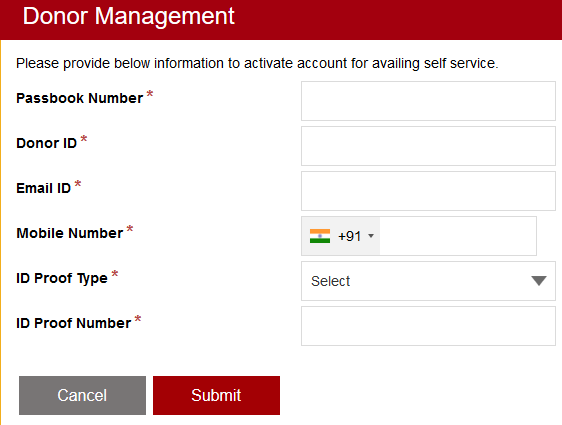562x425 pixels.
Task: Focus the Passbook Number text field
Action: click(x=428, y=101)
